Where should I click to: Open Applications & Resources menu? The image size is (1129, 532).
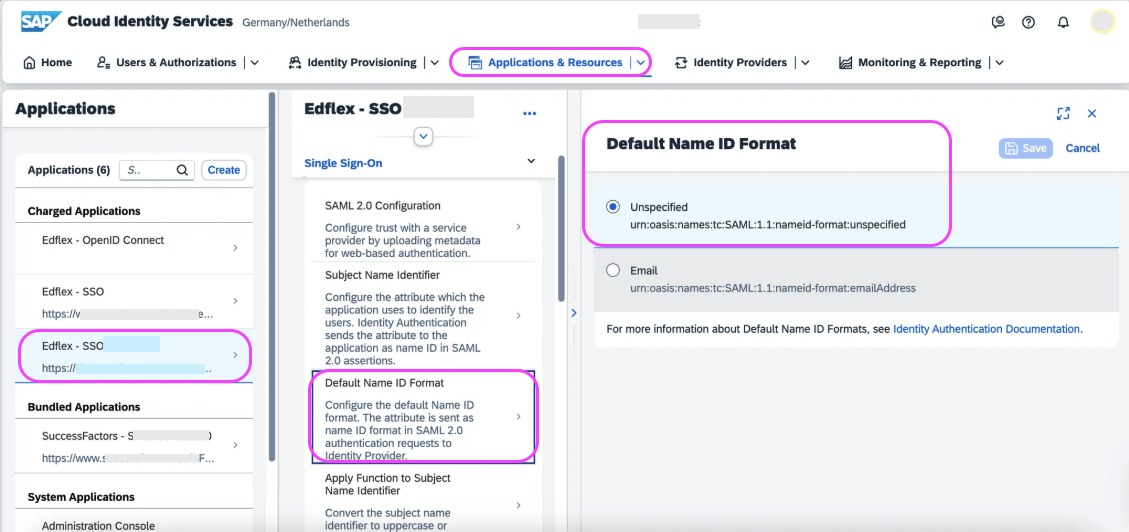545,63
